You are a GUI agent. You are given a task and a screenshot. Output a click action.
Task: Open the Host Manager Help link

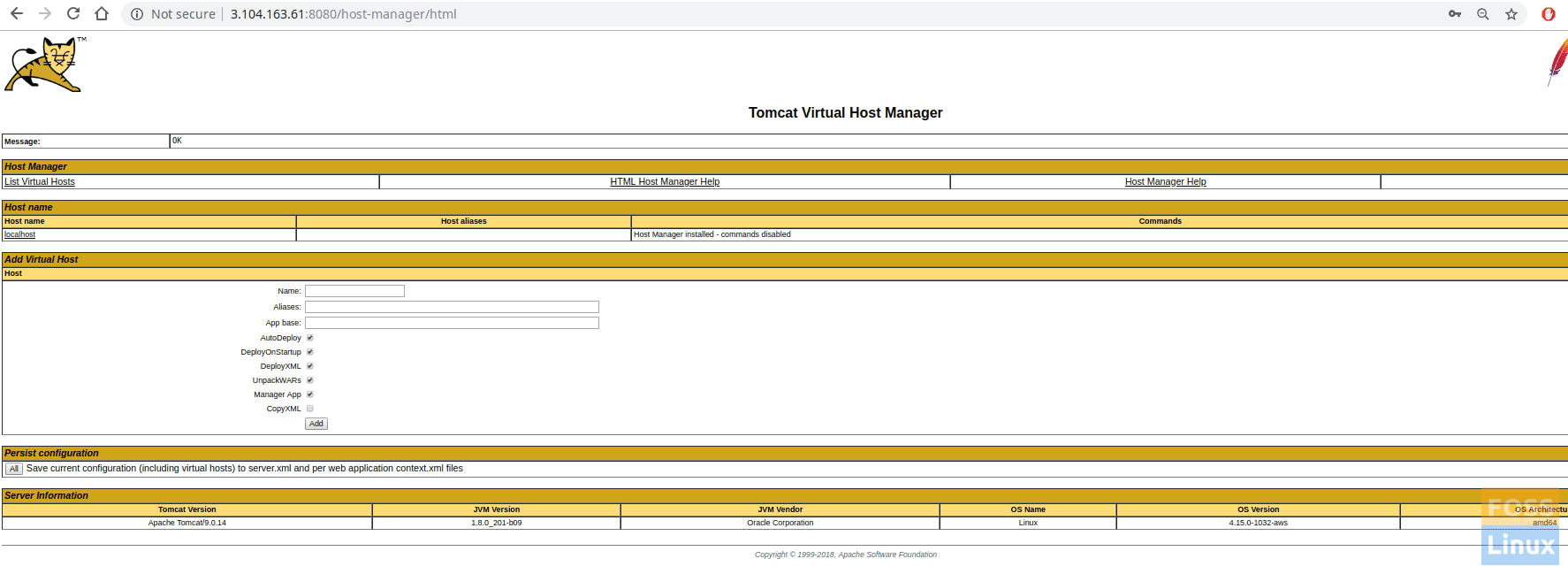1166,182
